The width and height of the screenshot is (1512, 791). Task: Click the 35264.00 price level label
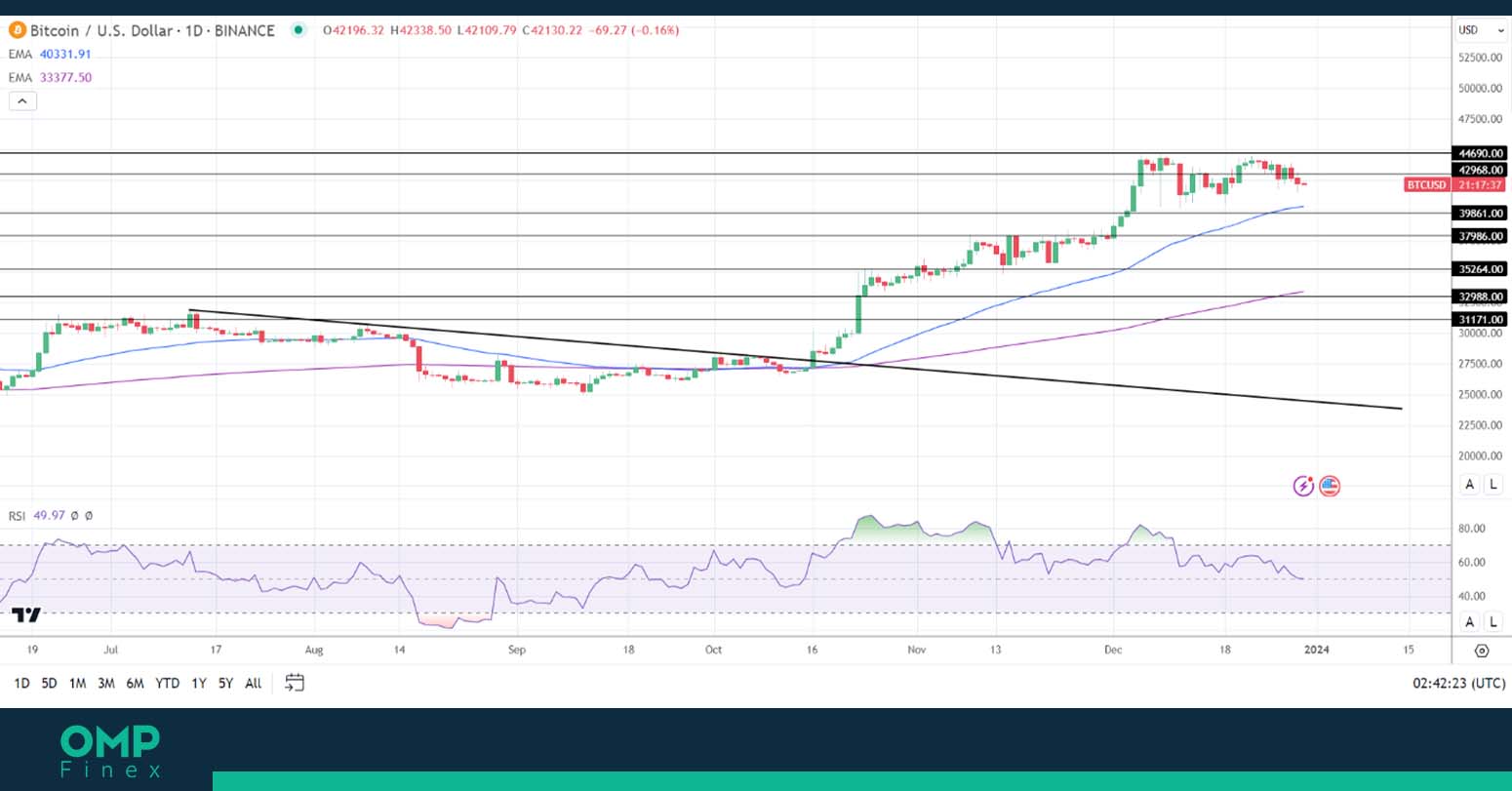[1480, 269]
